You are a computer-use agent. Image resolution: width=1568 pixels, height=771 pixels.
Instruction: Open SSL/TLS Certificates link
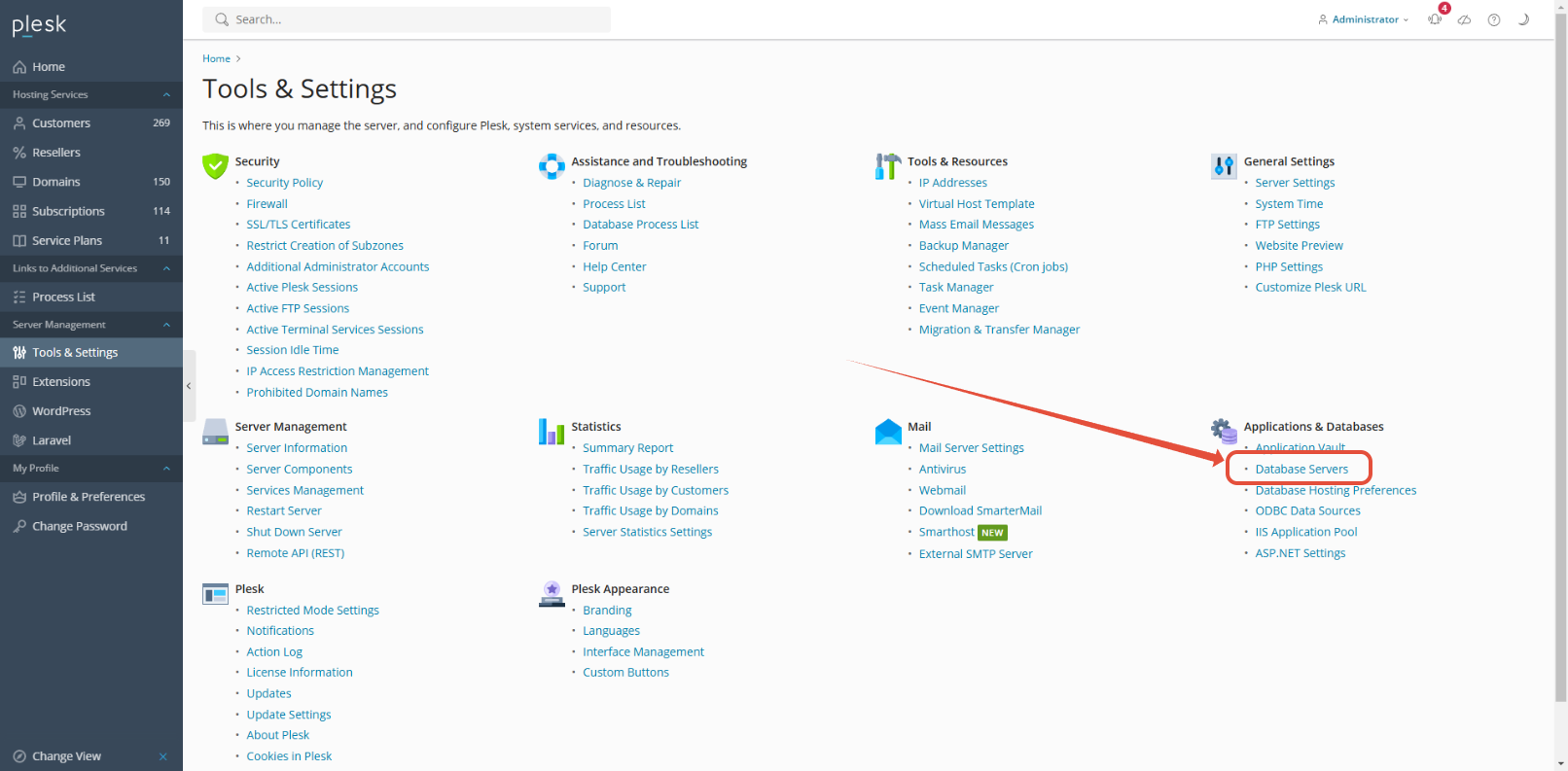click(298, 225)
